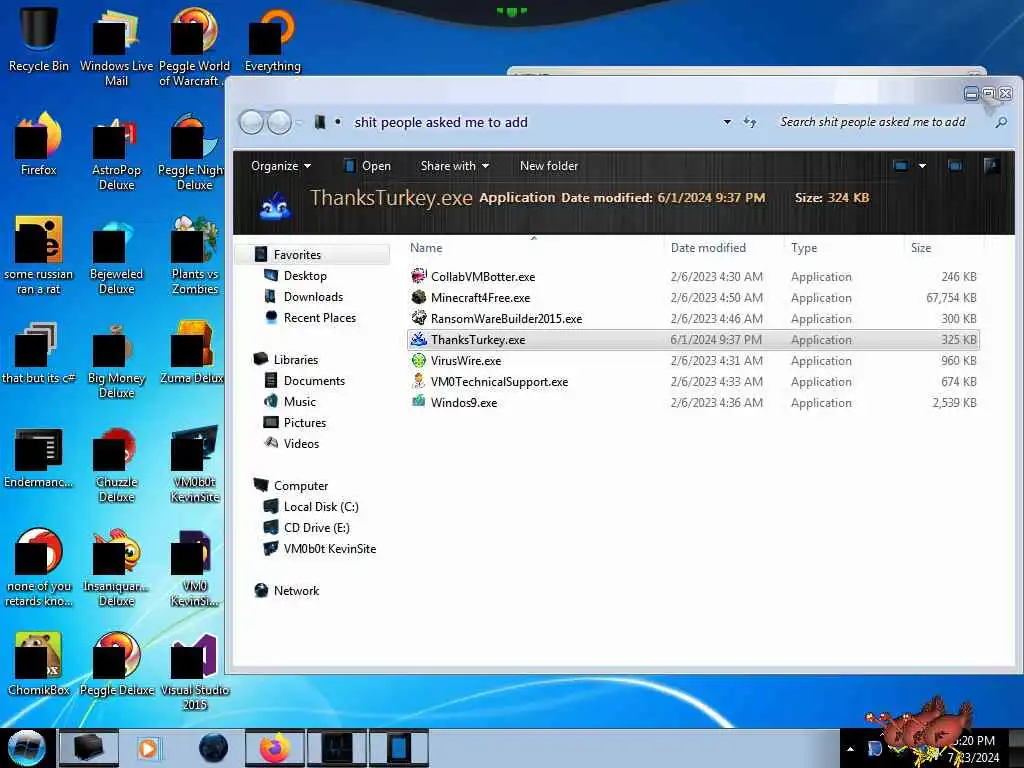Open the view options dropdown arrow
Viewport: 1024px width, 768px height.
[x=922, y=166]
